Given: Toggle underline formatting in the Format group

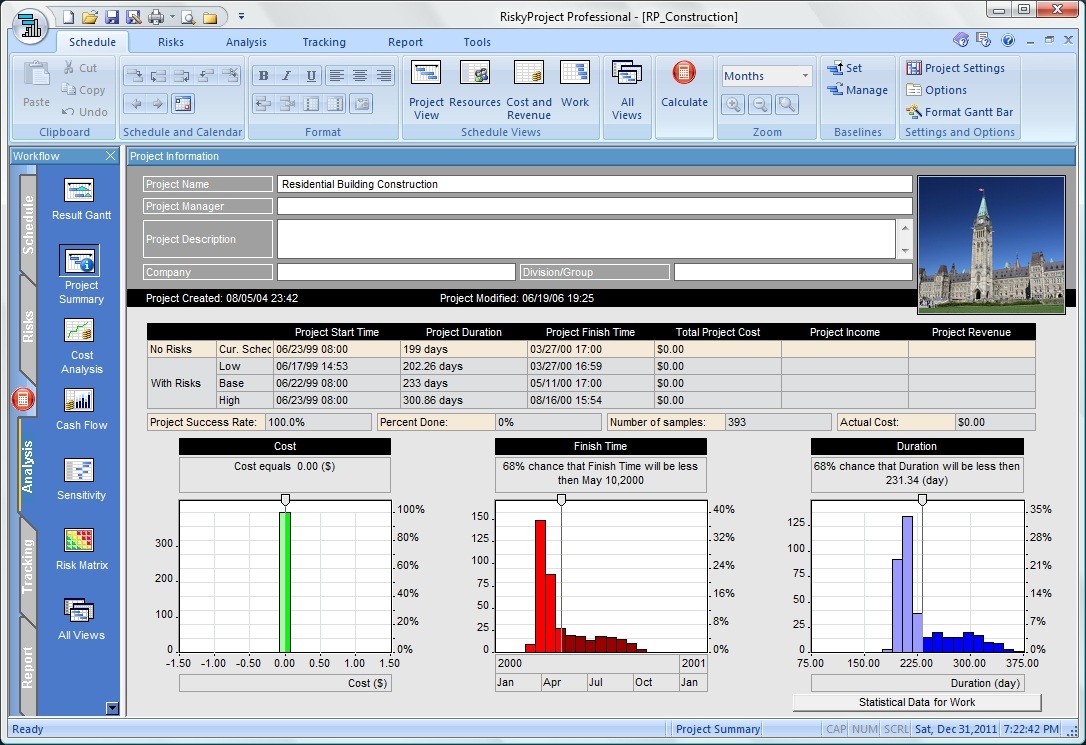Looking at the screenshot, I should 311,76.
